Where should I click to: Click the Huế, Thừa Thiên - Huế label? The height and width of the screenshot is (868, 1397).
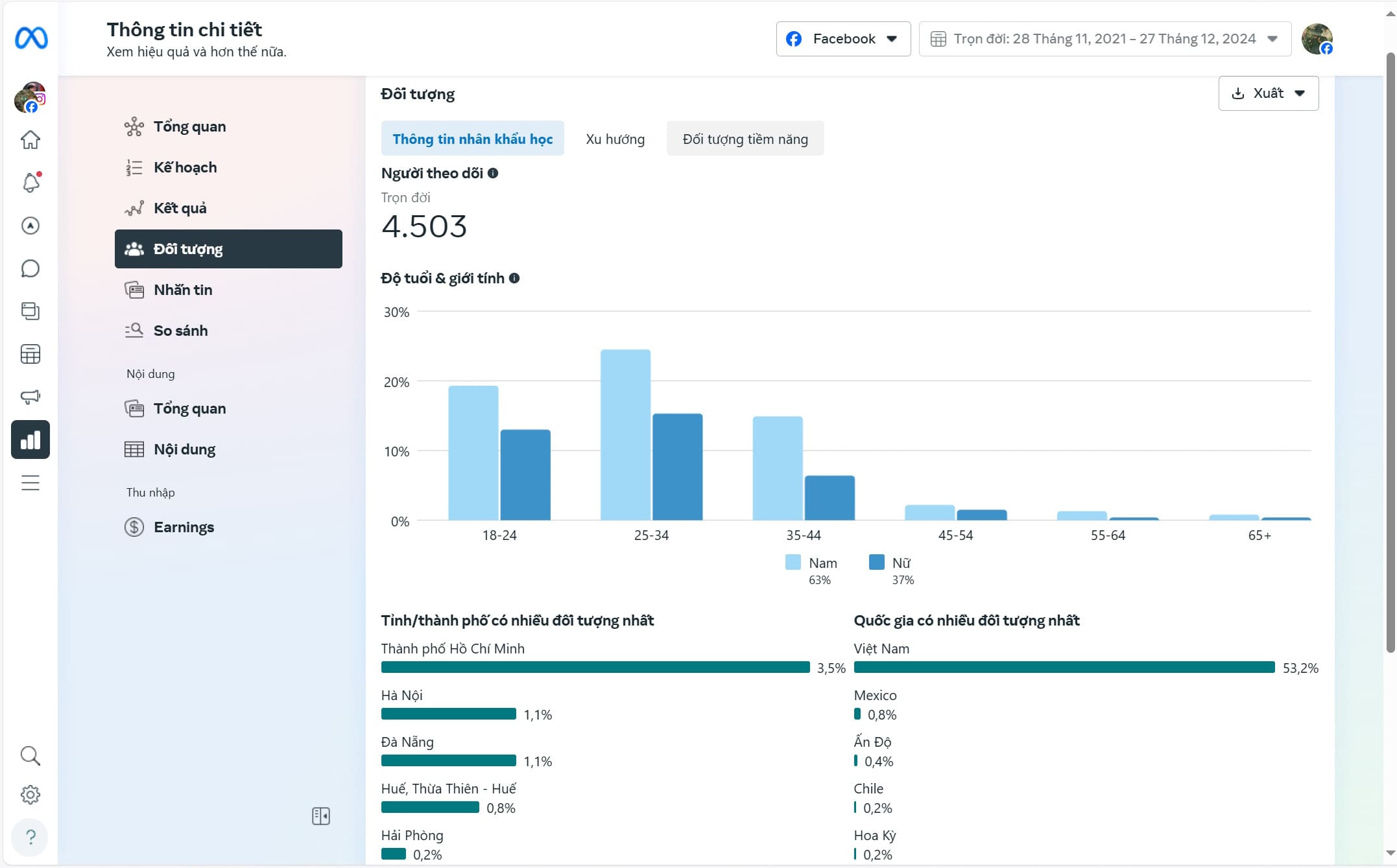pyautogui.click(x=449, y=788)
